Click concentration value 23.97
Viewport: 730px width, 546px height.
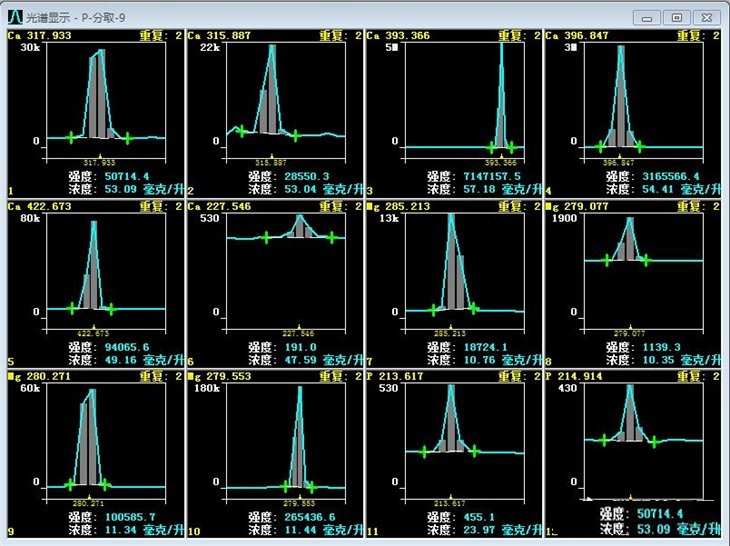click(479, 530)
